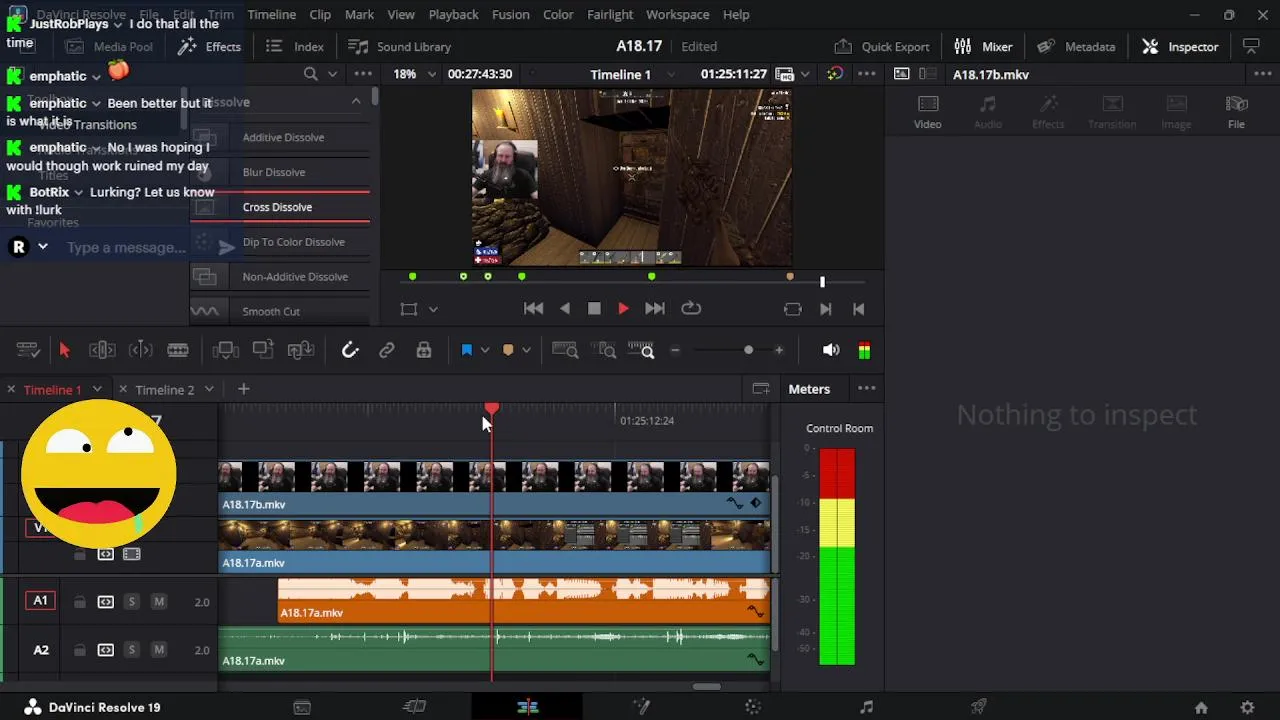Zoom in timeline with plus icon

click(779, 350)
